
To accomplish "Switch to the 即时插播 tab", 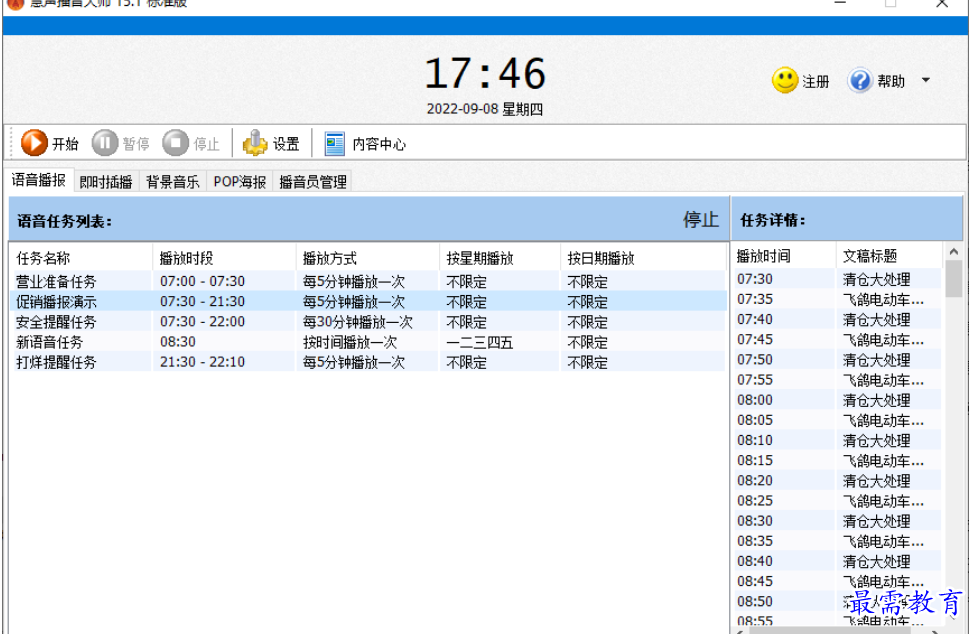I will [104, 181].
